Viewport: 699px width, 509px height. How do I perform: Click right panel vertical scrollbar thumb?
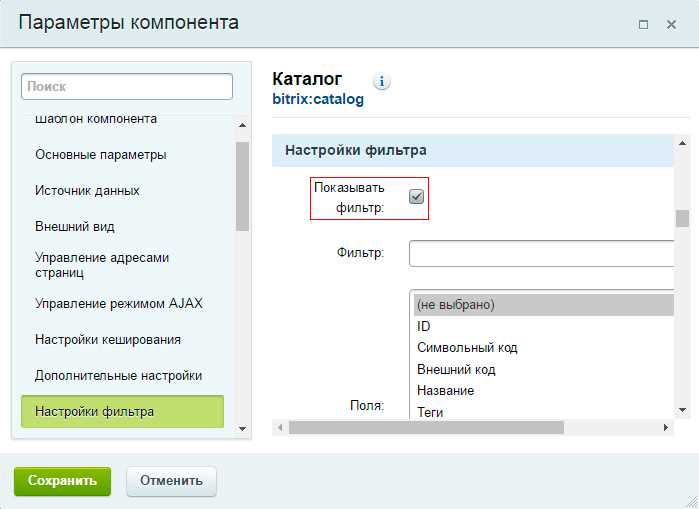click(682, 218)
